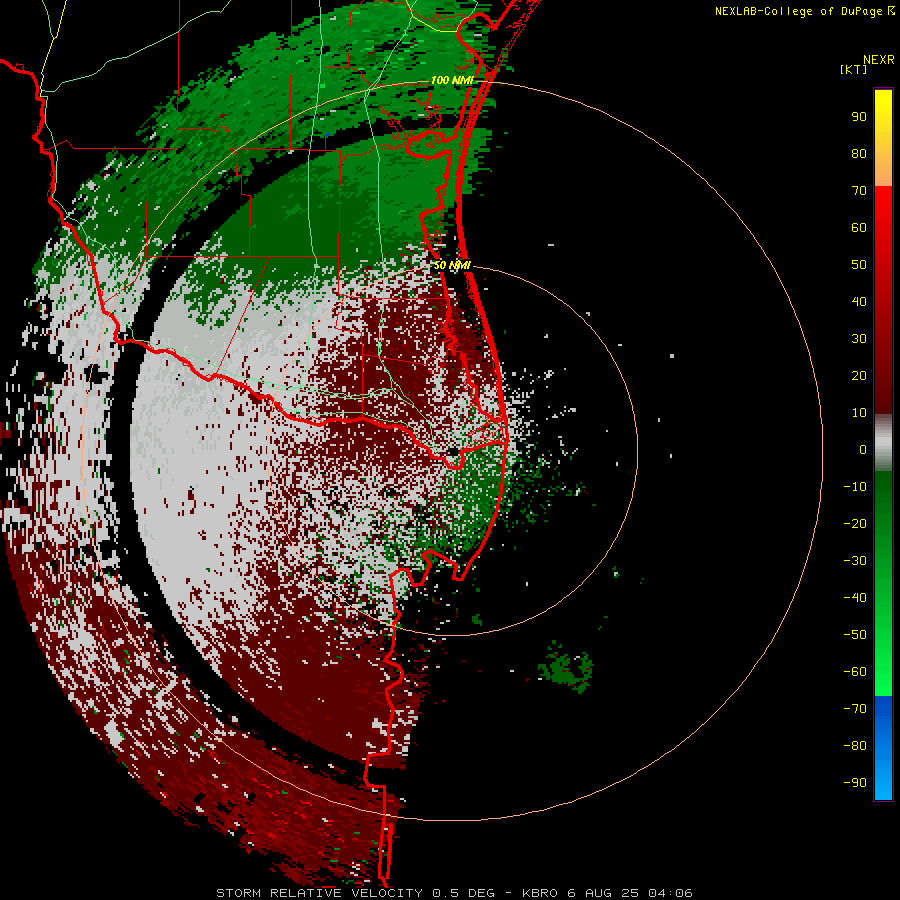Click the -60 value on velocity scale
This screenshot has height=900, width=900.
(x=855, y=672)
